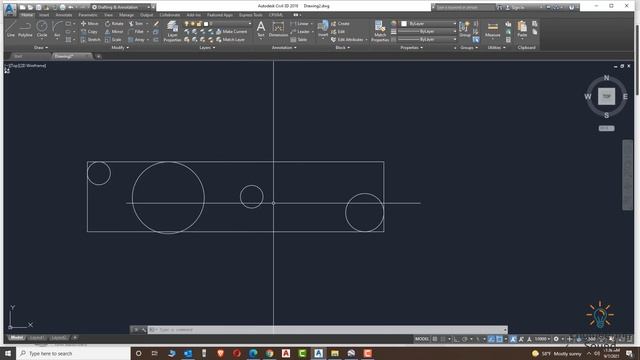Viewport: 640px width, 360px height.
Task: Open Match Properties tool
Action: point(380,31)
